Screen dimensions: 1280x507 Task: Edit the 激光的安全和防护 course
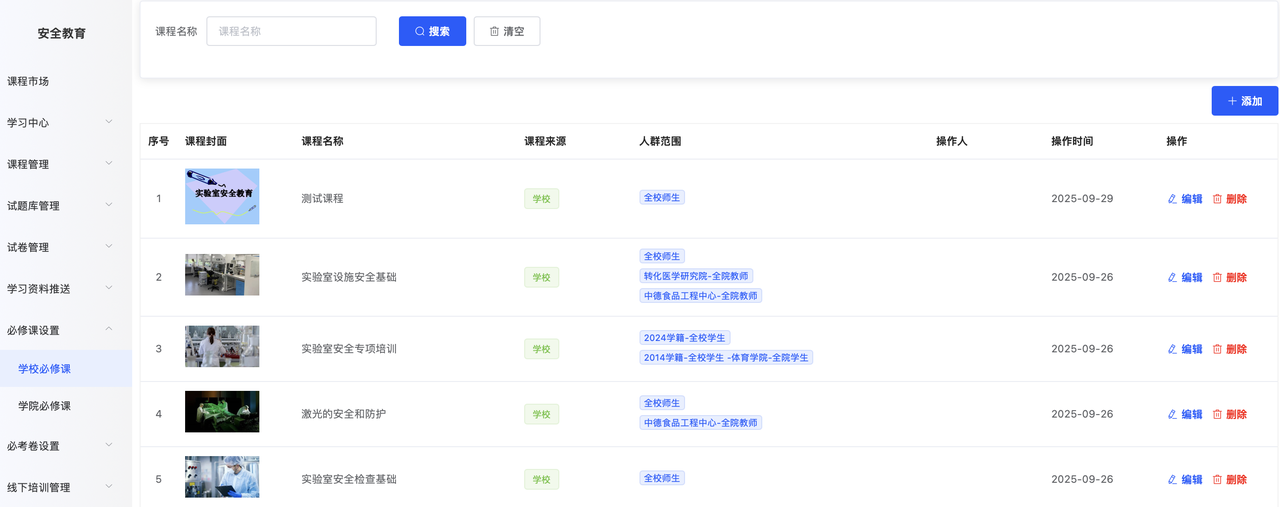coord(1185,414)
